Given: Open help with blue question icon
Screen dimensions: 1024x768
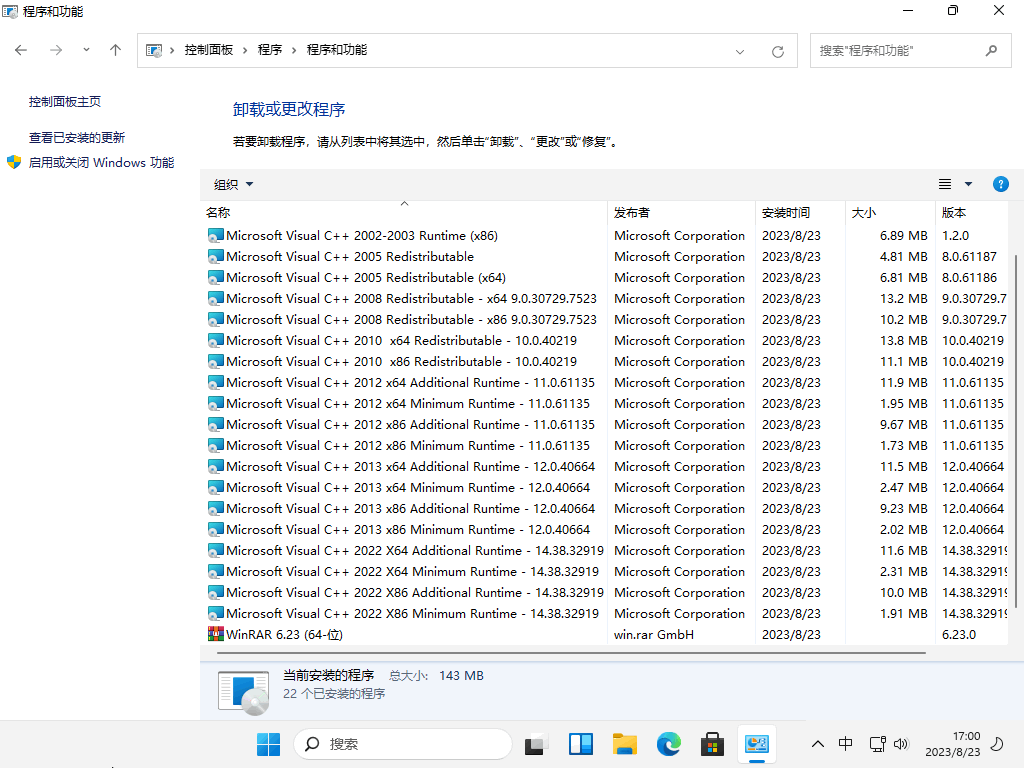Looking at the screenshot, I should pos(1000,185).
